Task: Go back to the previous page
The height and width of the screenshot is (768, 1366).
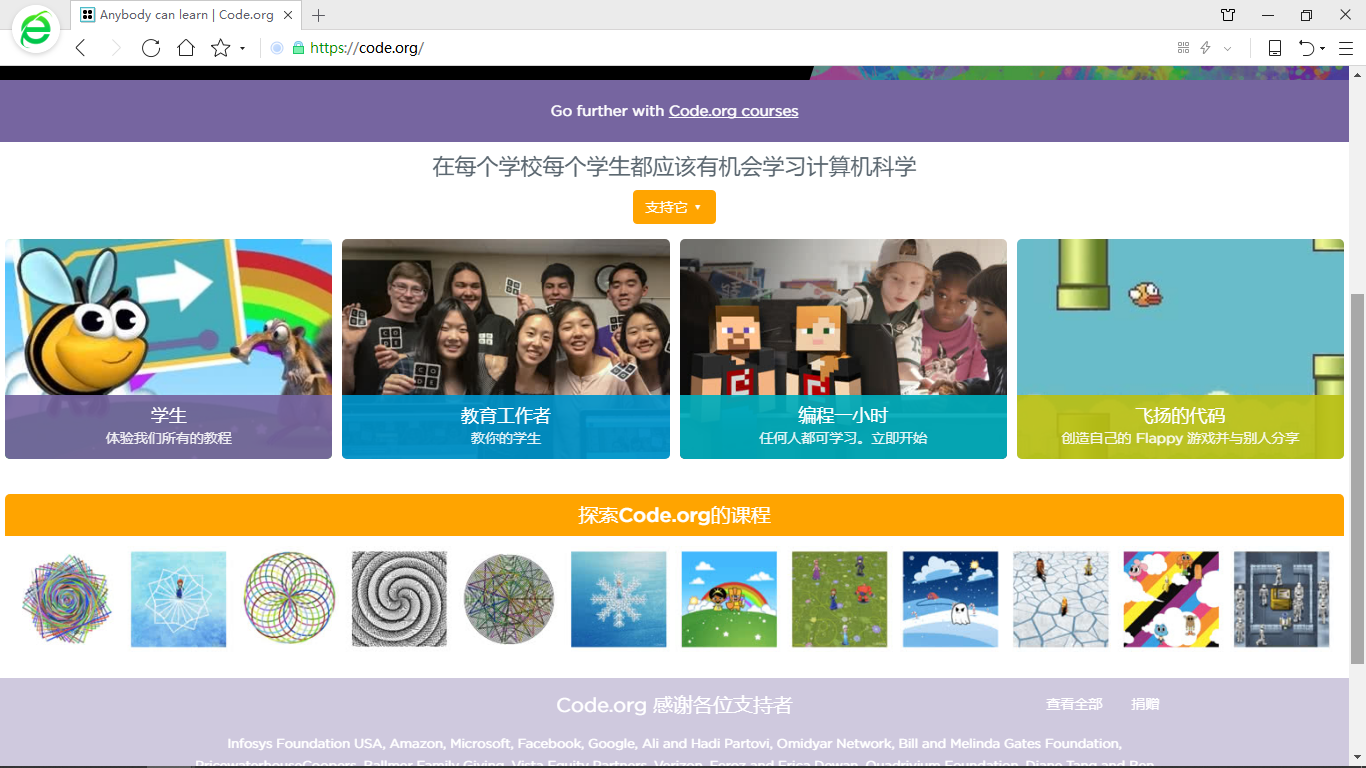Action: point(81,48)
